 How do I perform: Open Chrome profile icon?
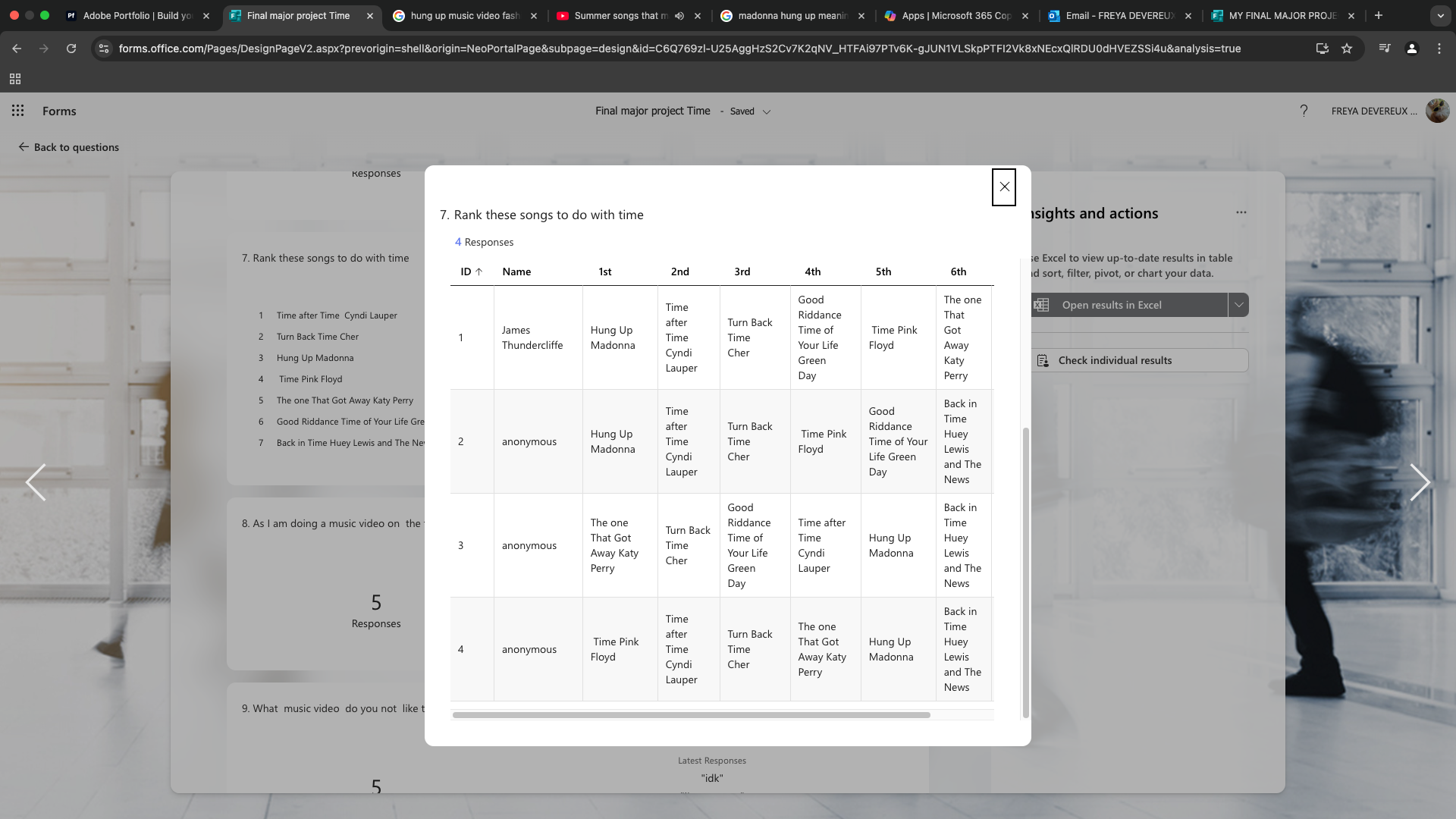pos(1412,49)
